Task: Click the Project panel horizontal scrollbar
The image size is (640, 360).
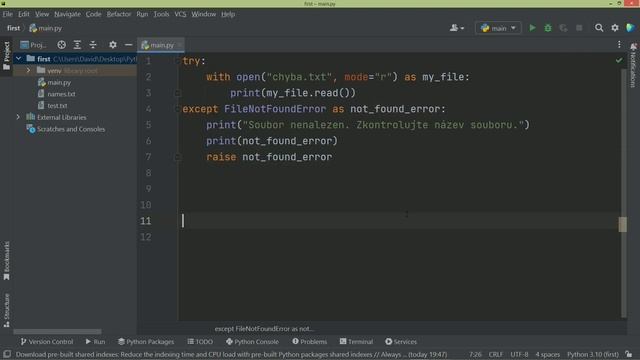Action: coord(57,331)
